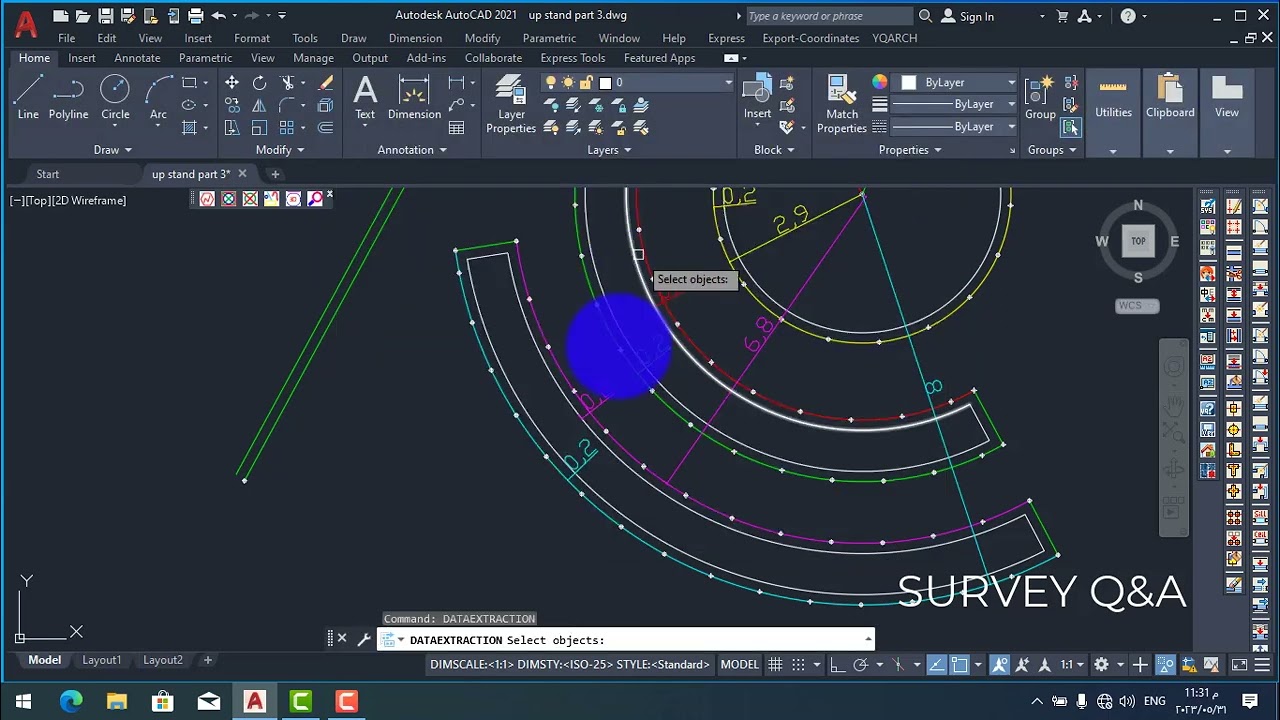Activate the Trim scissors tool
The image size is (1280, 720).
click(x=288, y=83)
